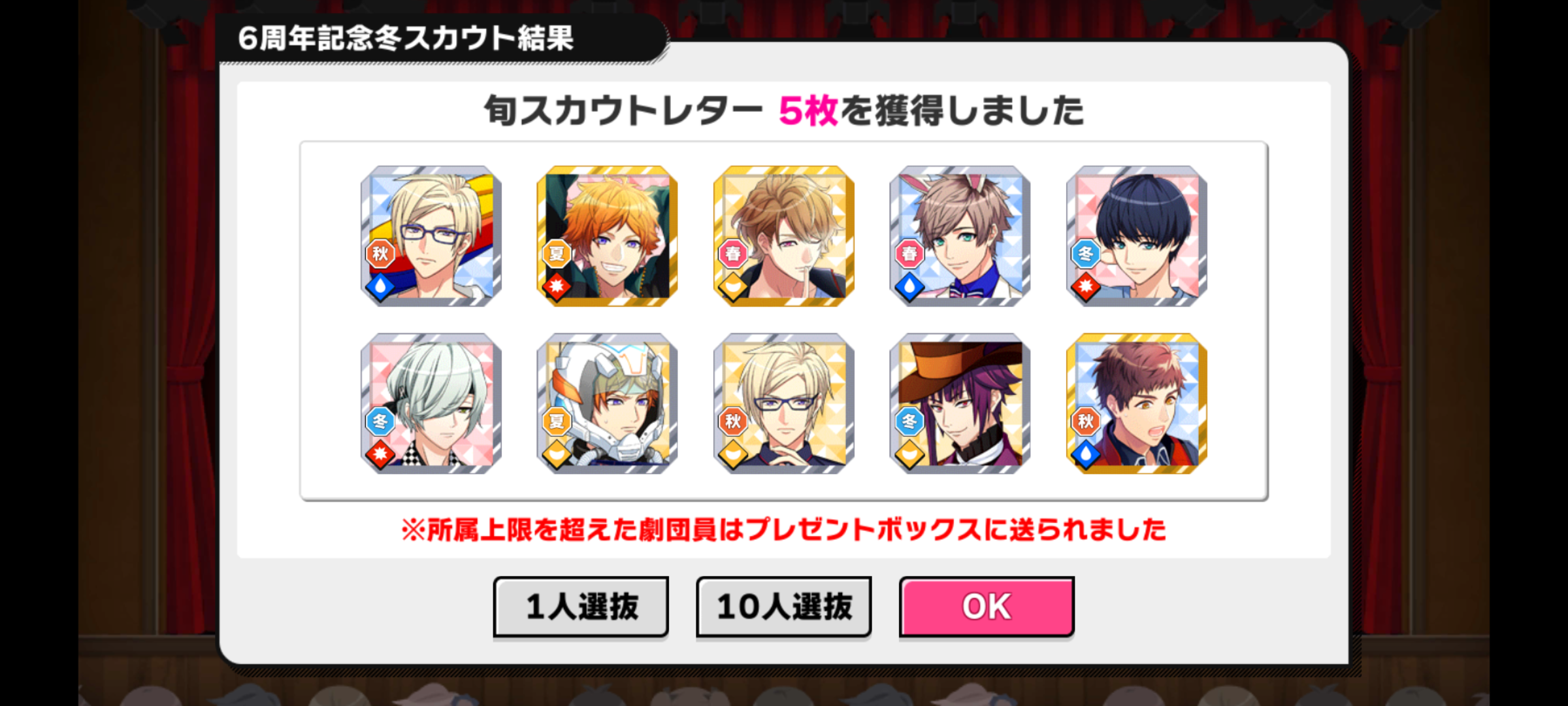The width and height of the screenshot is (1568, 706).
Task: Open the blonde glasses card with rainbow background
Action: pyautogui.click(x=431, y=236)
